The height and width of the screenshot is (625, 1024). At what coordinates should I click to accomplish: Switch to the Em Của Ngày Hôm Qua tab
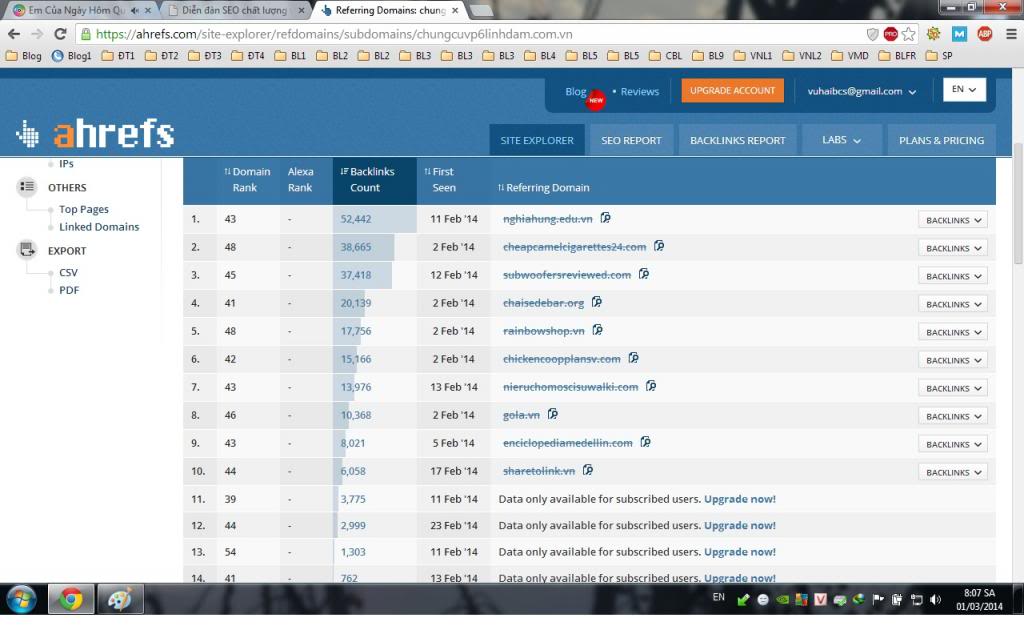coord(82,10)
